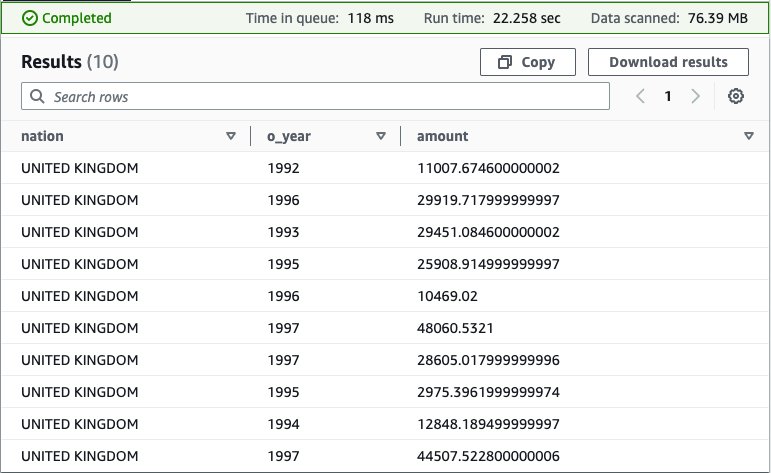Click the Run time value 22.258 sec
This screenshot has height=473, width=771.
pyautogui.click(x=527, y=18)
